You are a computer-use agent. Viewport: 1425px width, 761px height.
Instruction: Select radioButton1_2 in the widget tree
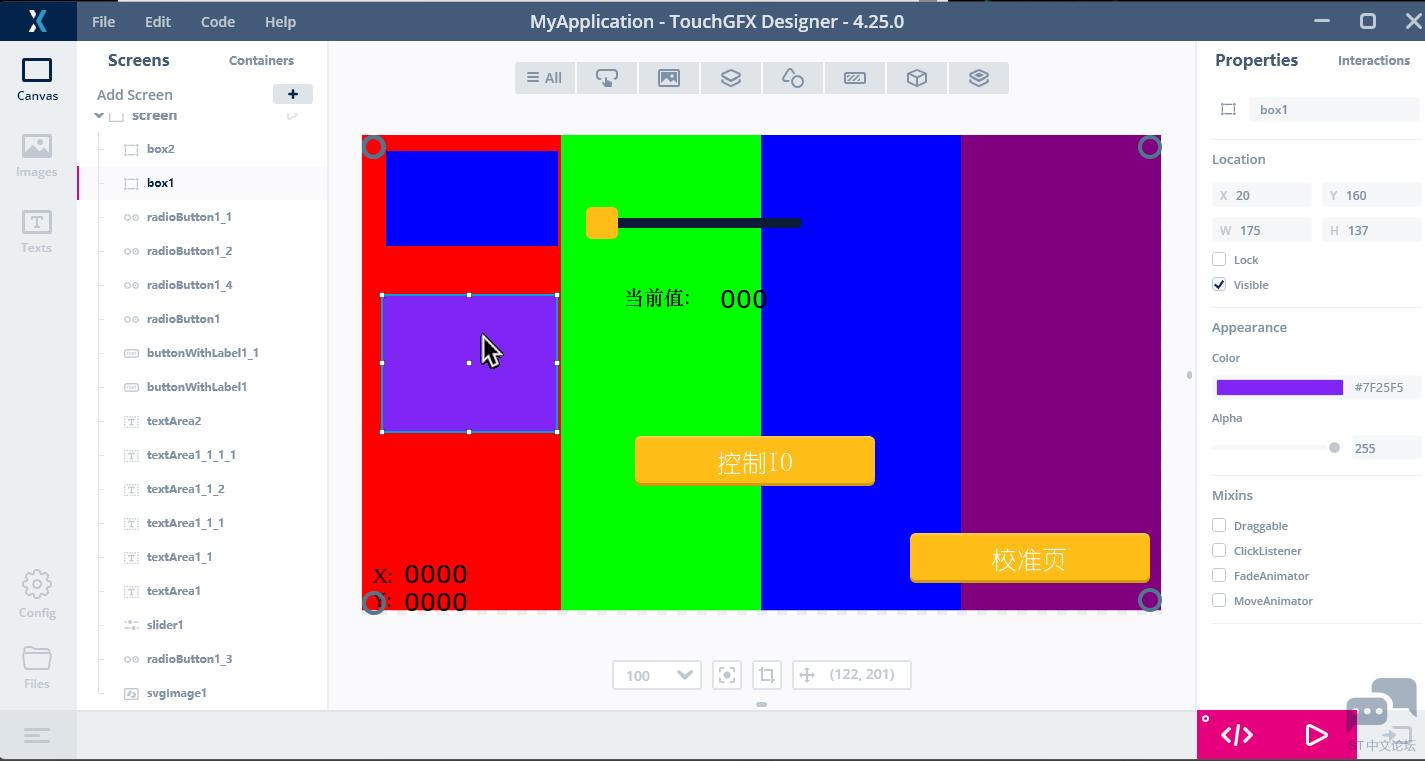pos(189,251)
